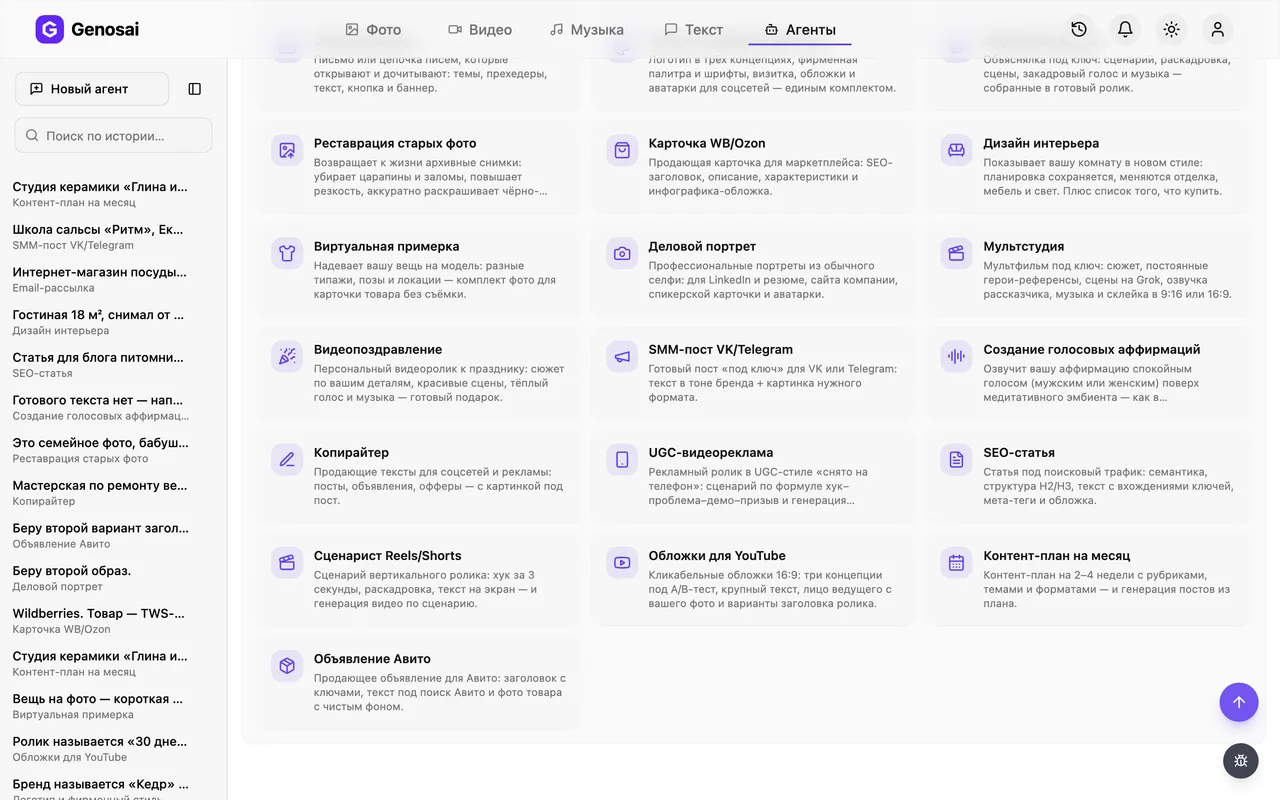Open the Деловой портрет agent title

click(702, 246)
